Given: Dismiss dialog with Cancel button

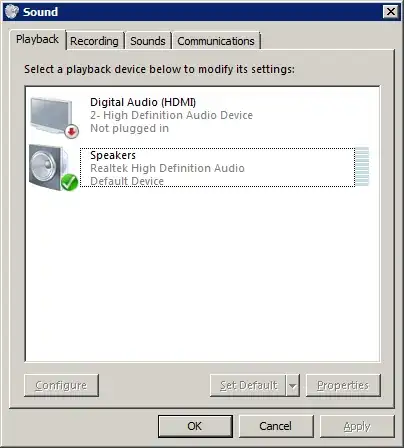Looking at the screenshot, I should coord(276,426).
